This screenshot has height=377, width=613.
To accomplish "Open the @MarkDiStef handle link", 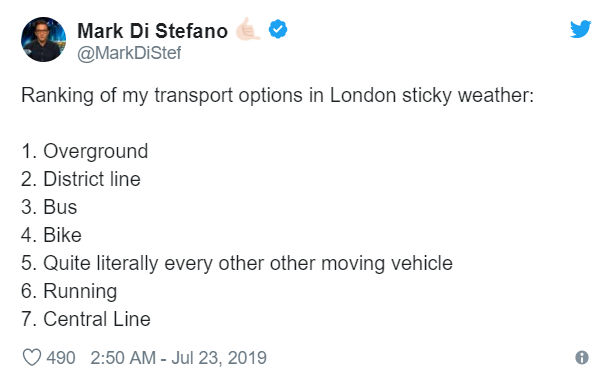I will pyautogui.click(x=129, y=53).
